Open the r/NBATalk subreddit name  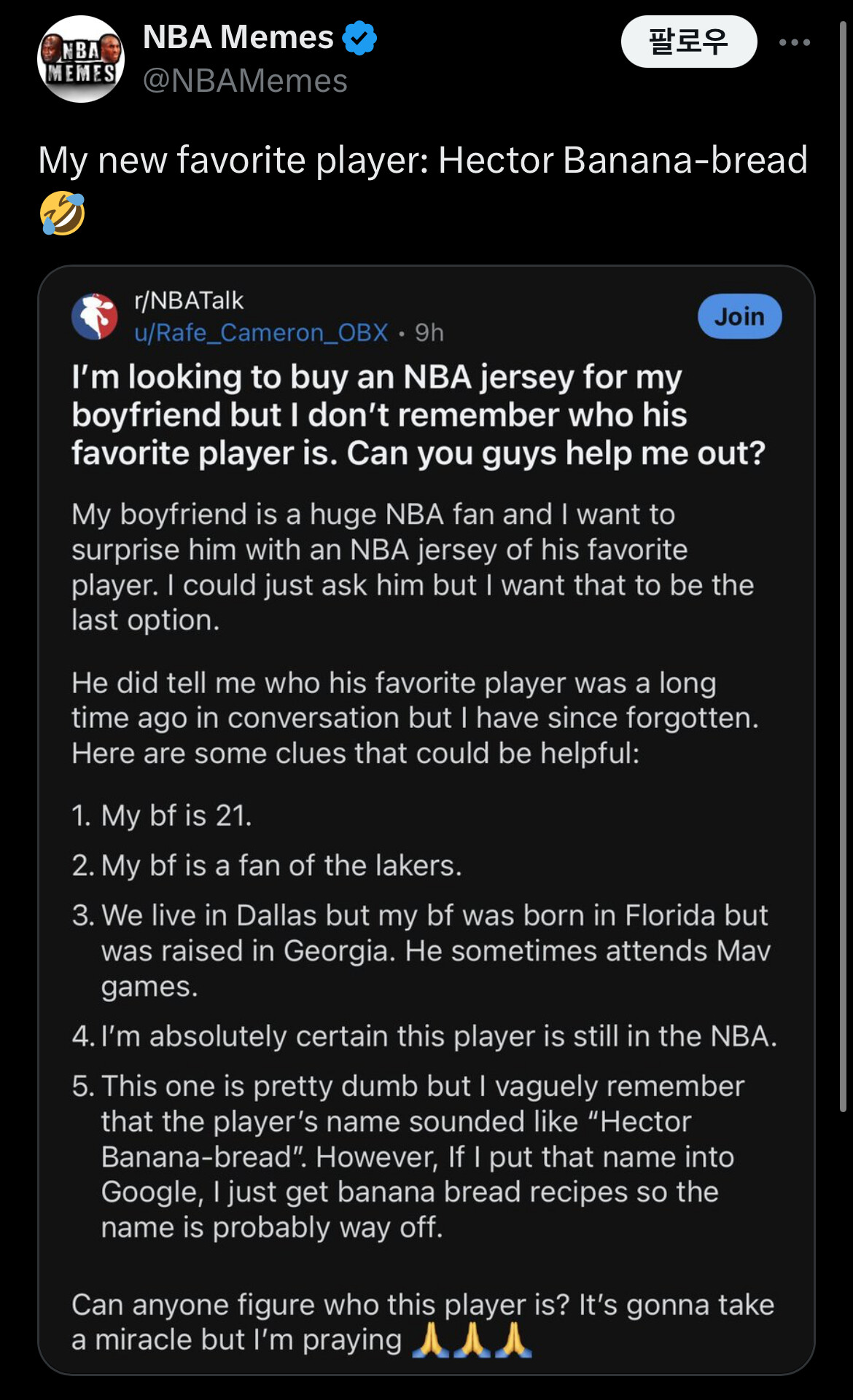coord(189,300)
